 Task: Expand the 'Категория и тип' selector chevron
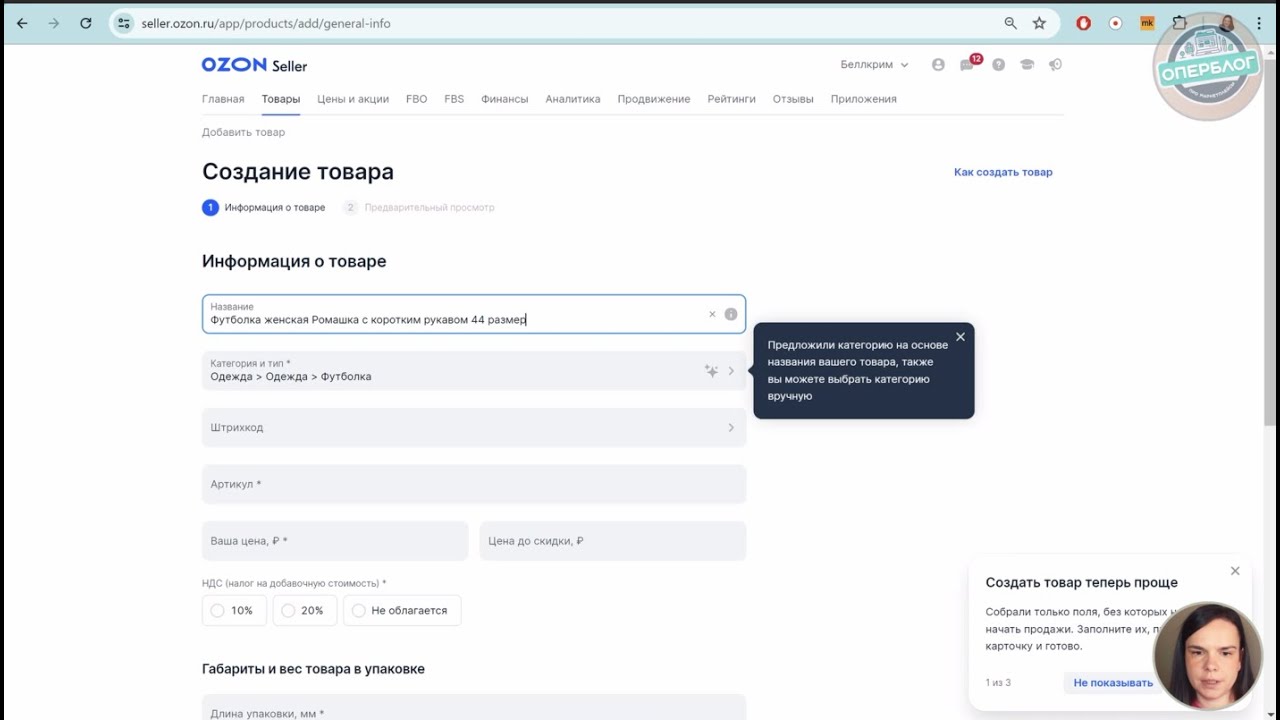[x=731, y=371]
